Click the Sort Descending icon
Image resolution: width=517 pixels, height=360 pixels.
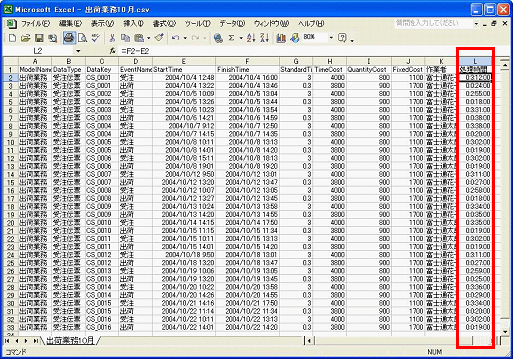pyautogui.click(x=264, y=38)
